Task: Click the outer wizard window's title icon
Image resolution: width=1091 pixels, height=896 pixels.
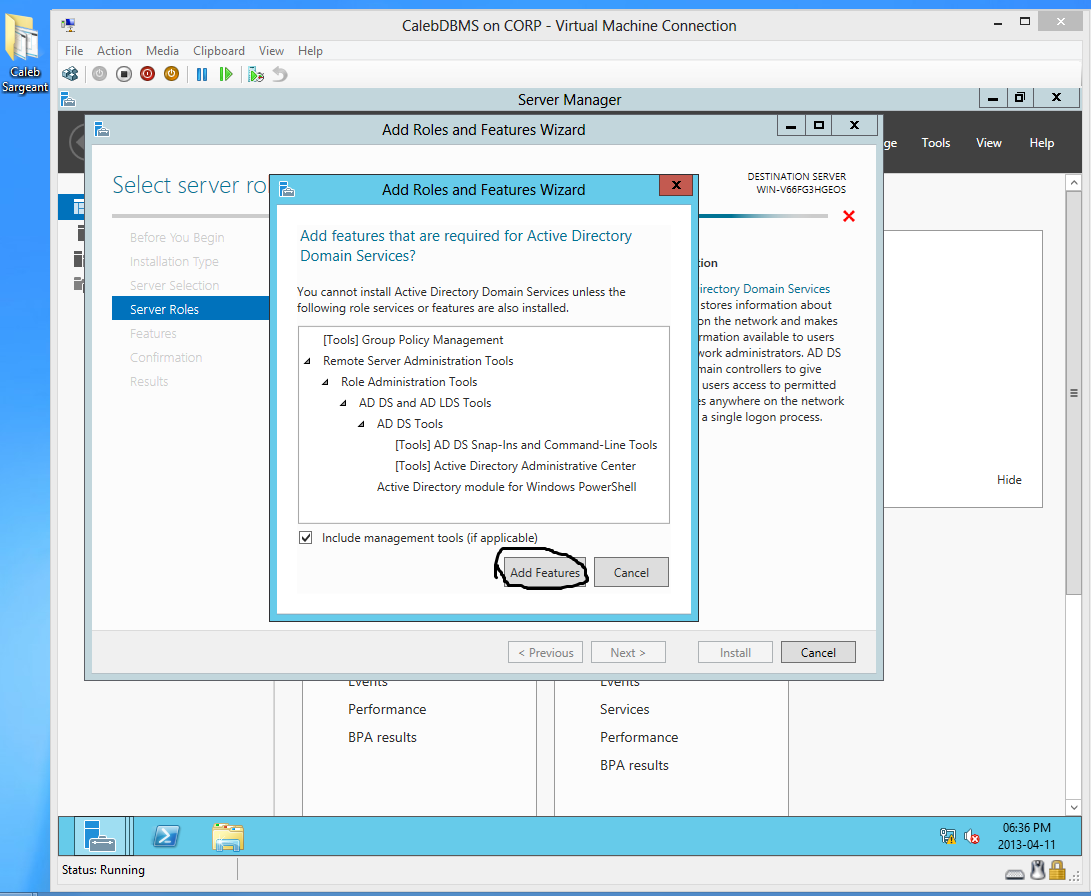Action: click(102, 129)
